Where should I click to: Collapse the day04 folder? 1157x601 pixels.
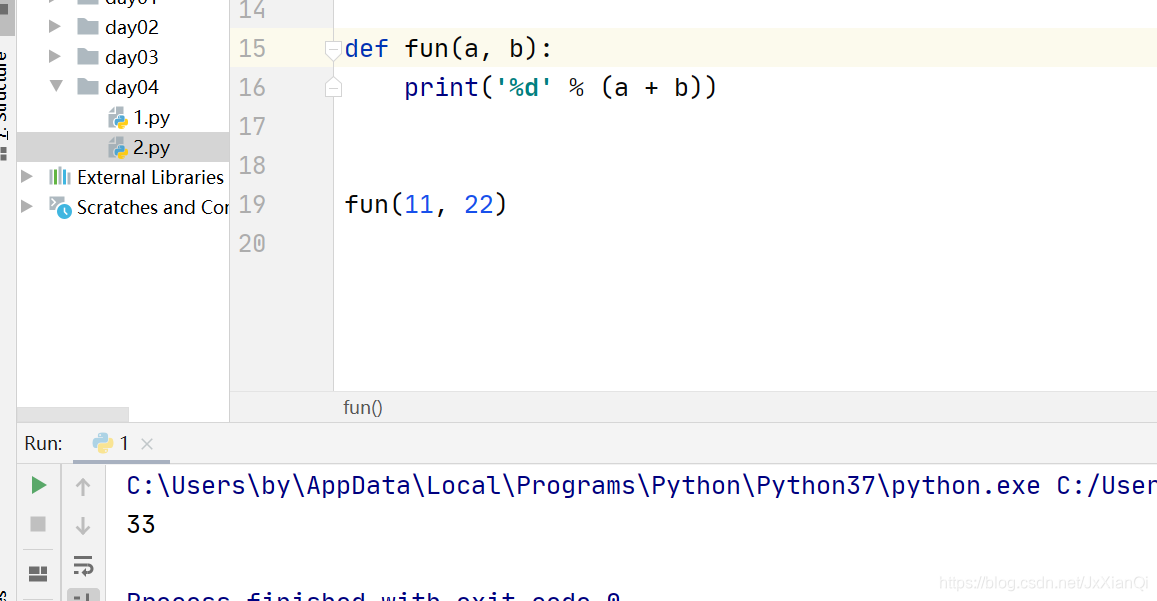56,86
